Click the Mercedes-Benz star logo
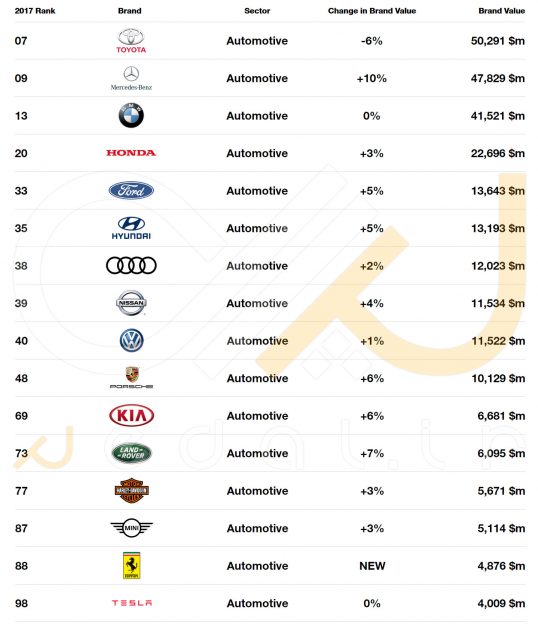538x632 pixels. click(x=131, y=78)
